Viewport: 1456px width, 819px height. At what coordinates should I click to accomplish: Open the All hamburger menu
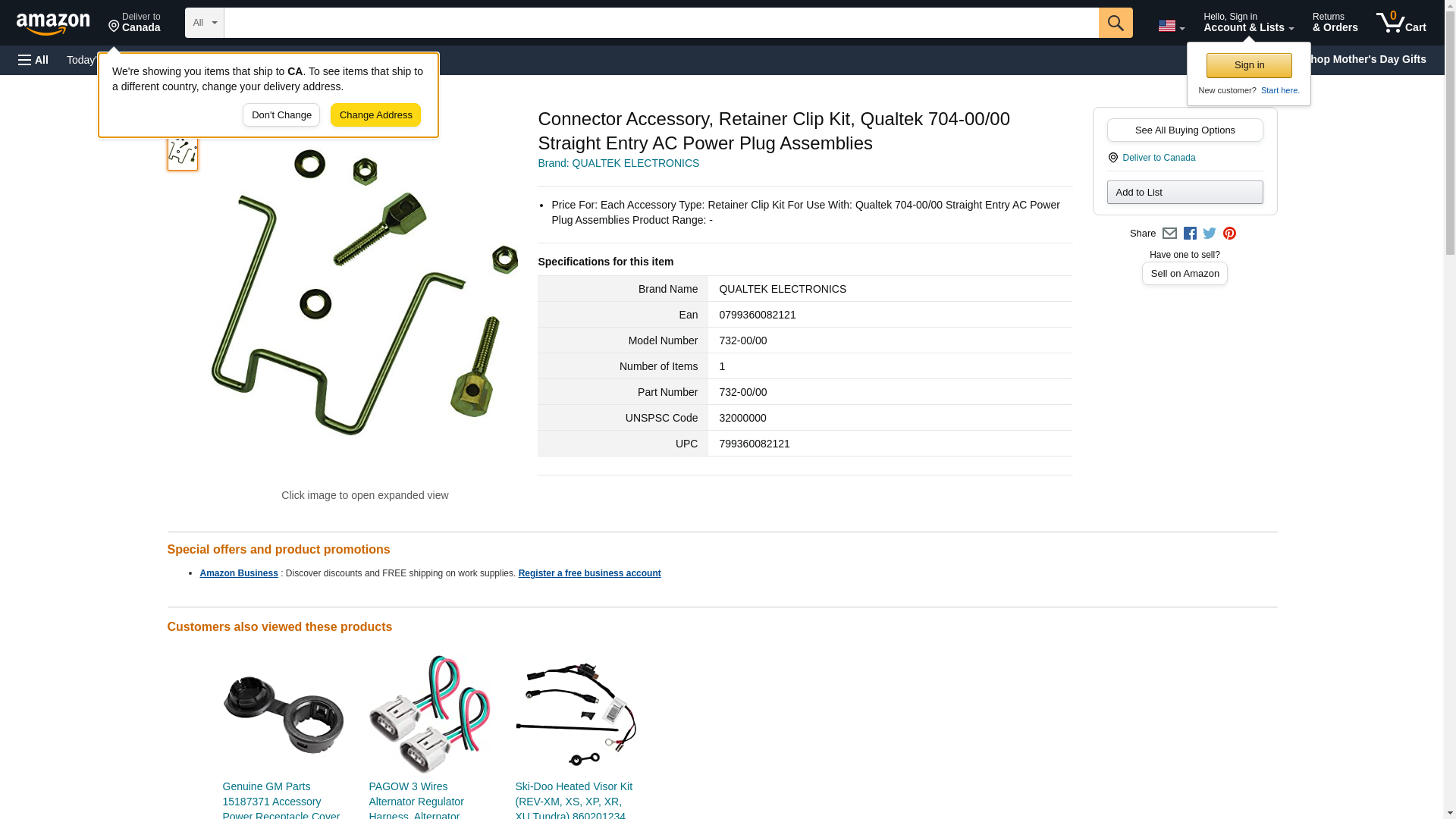click(x=33, y=60)
